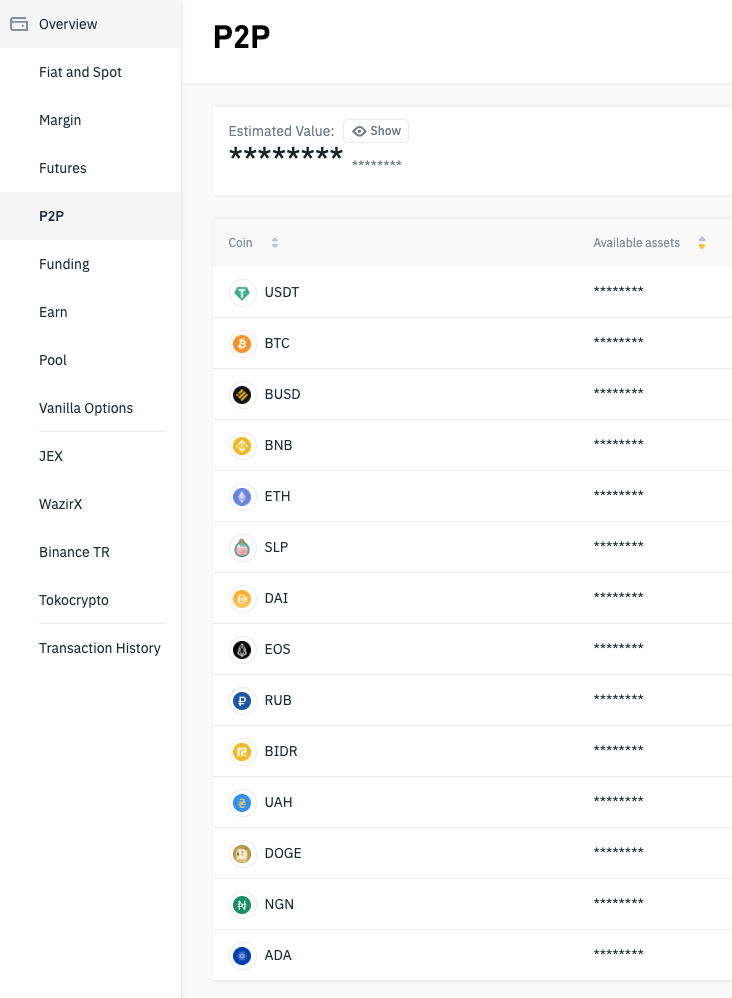Select the BUSD coin name
The image size is (732, 998).
tap(283, 394)
